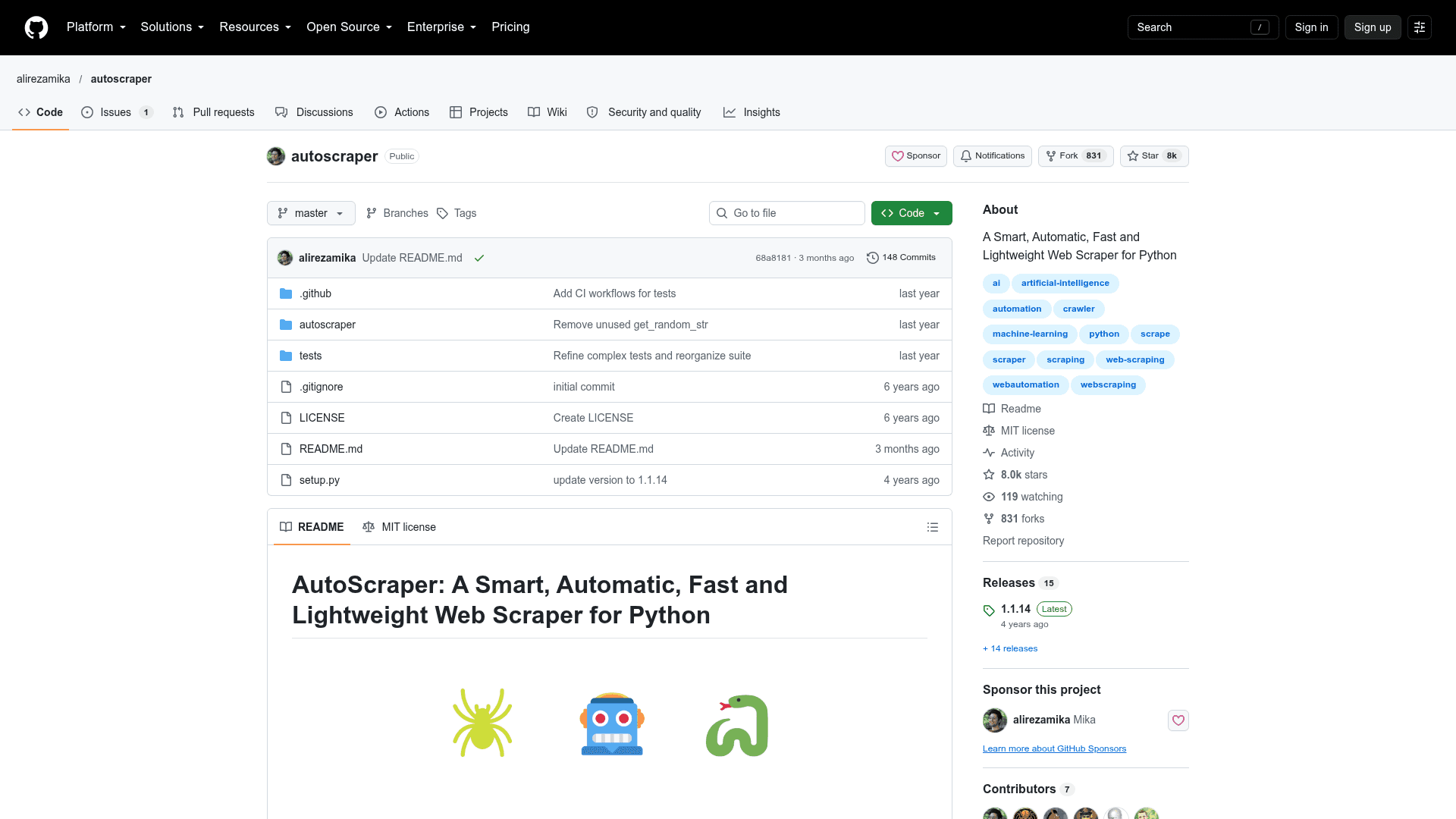1456x819 pixels.
Task: Click the python topic tag
Action: coord(1104,334)
